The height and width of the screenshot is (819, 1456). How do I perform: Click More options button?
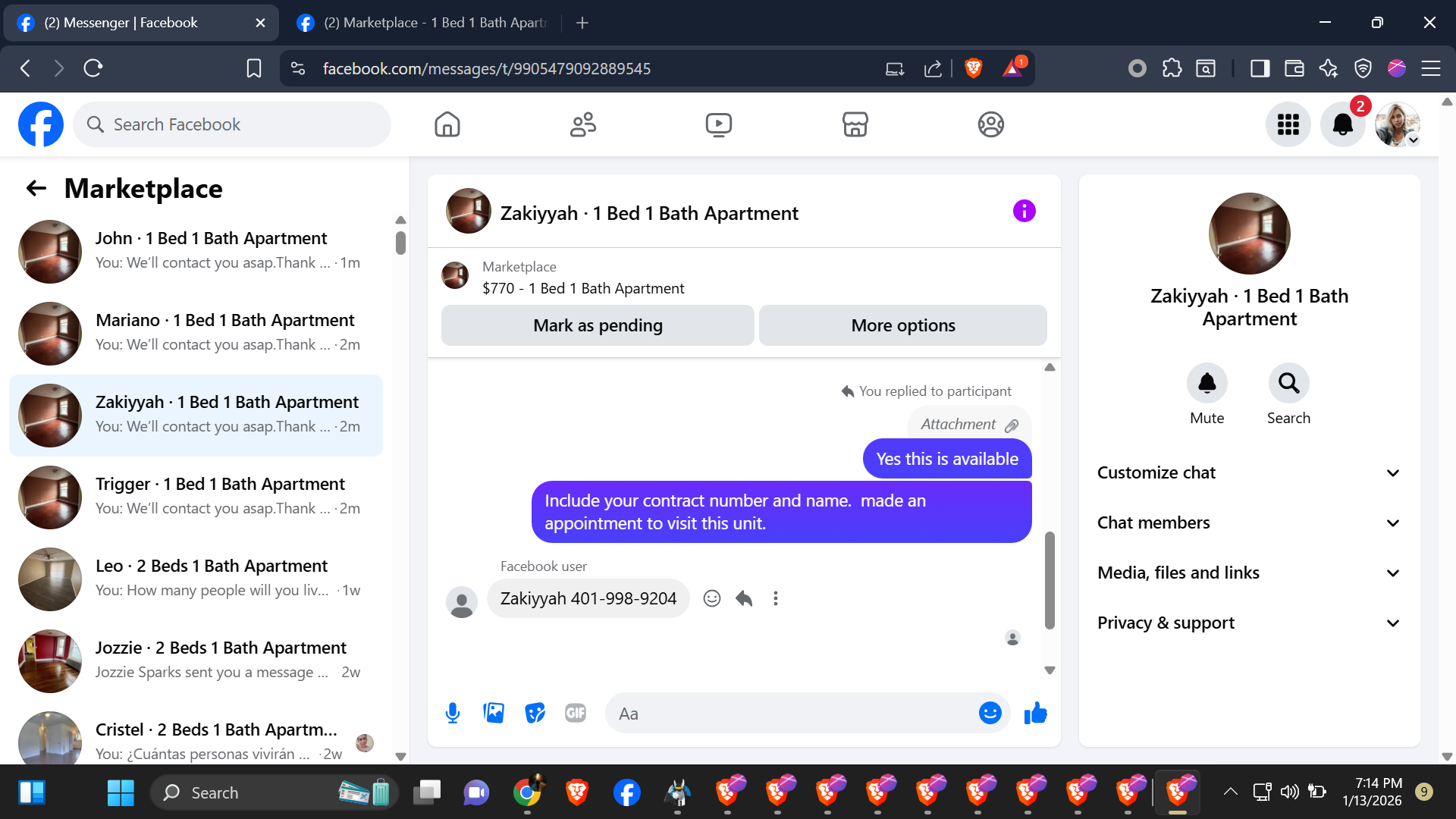tap(902, 325)
